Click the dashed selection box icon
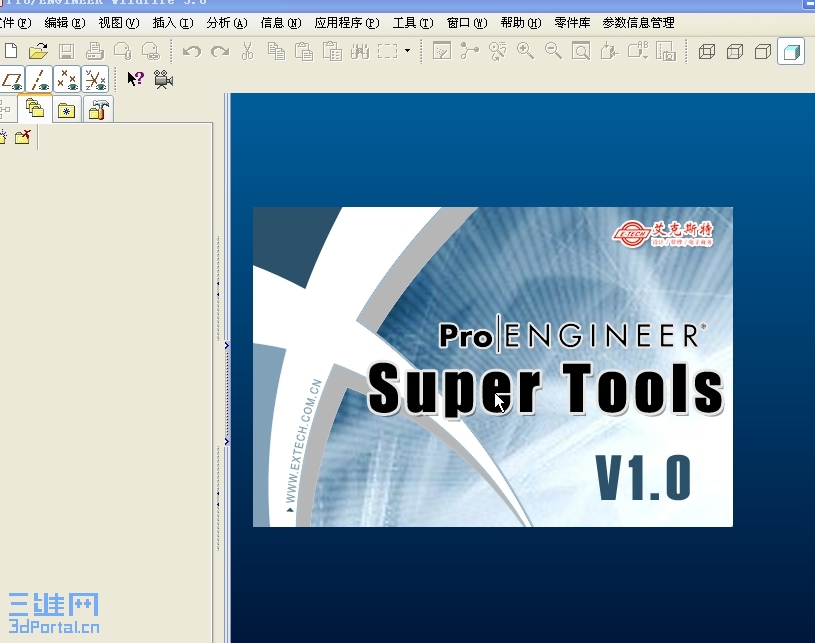This screenshot has height=643, width=815. (388, 51)
